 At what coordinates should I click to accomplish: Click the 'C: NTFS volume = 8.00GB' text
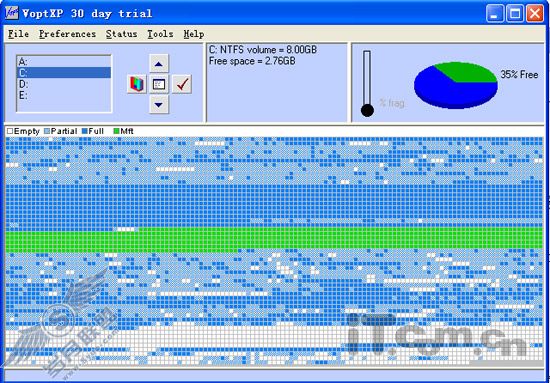[263, 50]
